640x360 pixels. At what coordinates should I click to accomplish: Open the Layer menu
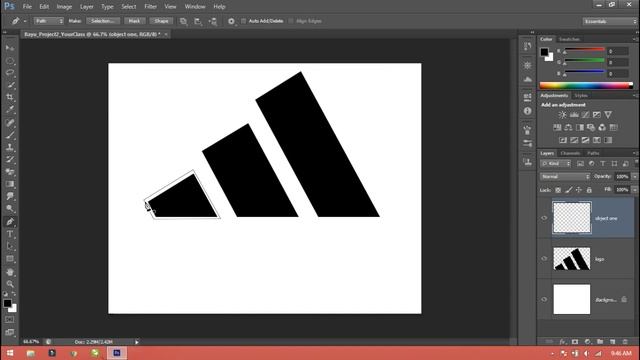[87, 7]
